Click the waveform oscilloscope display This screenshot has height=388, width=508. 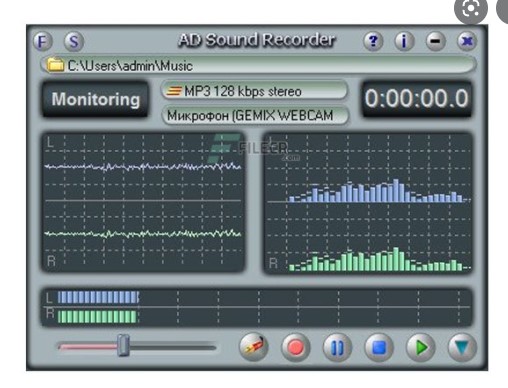click(143, 202)
